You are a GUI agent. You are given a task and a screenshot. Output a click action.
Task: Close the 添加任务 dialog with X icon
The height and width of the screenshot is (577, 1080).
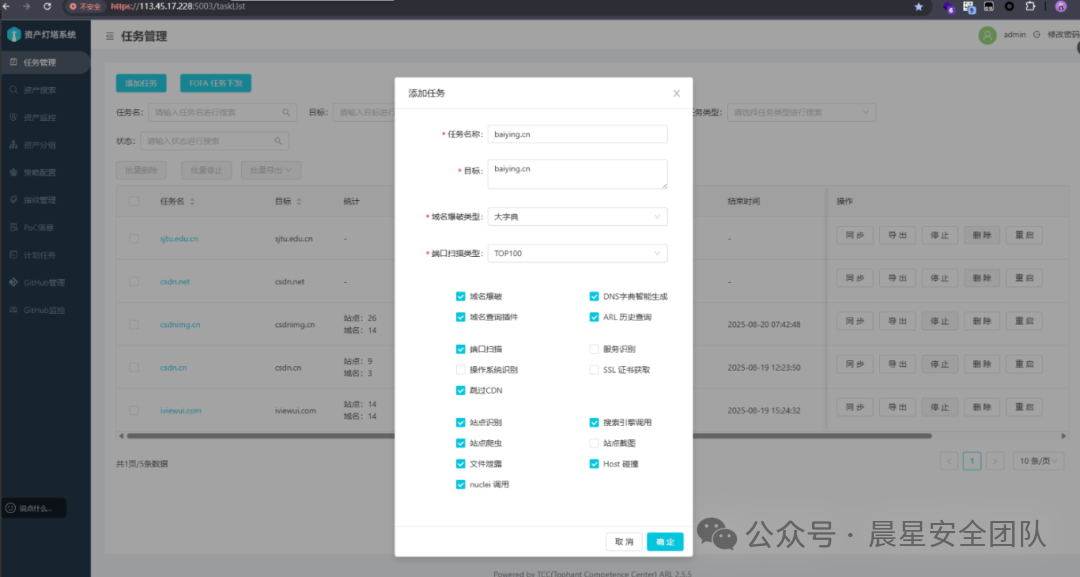[x=676, y=93]
